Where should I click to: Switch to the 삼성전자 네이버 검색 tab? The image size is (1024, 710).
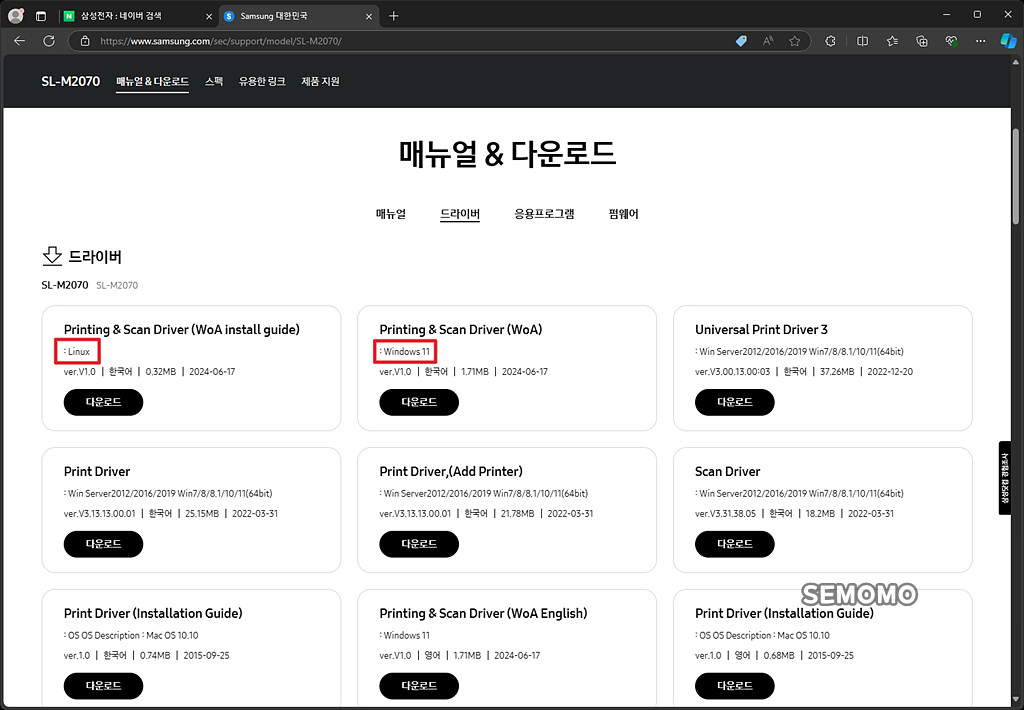136,16
